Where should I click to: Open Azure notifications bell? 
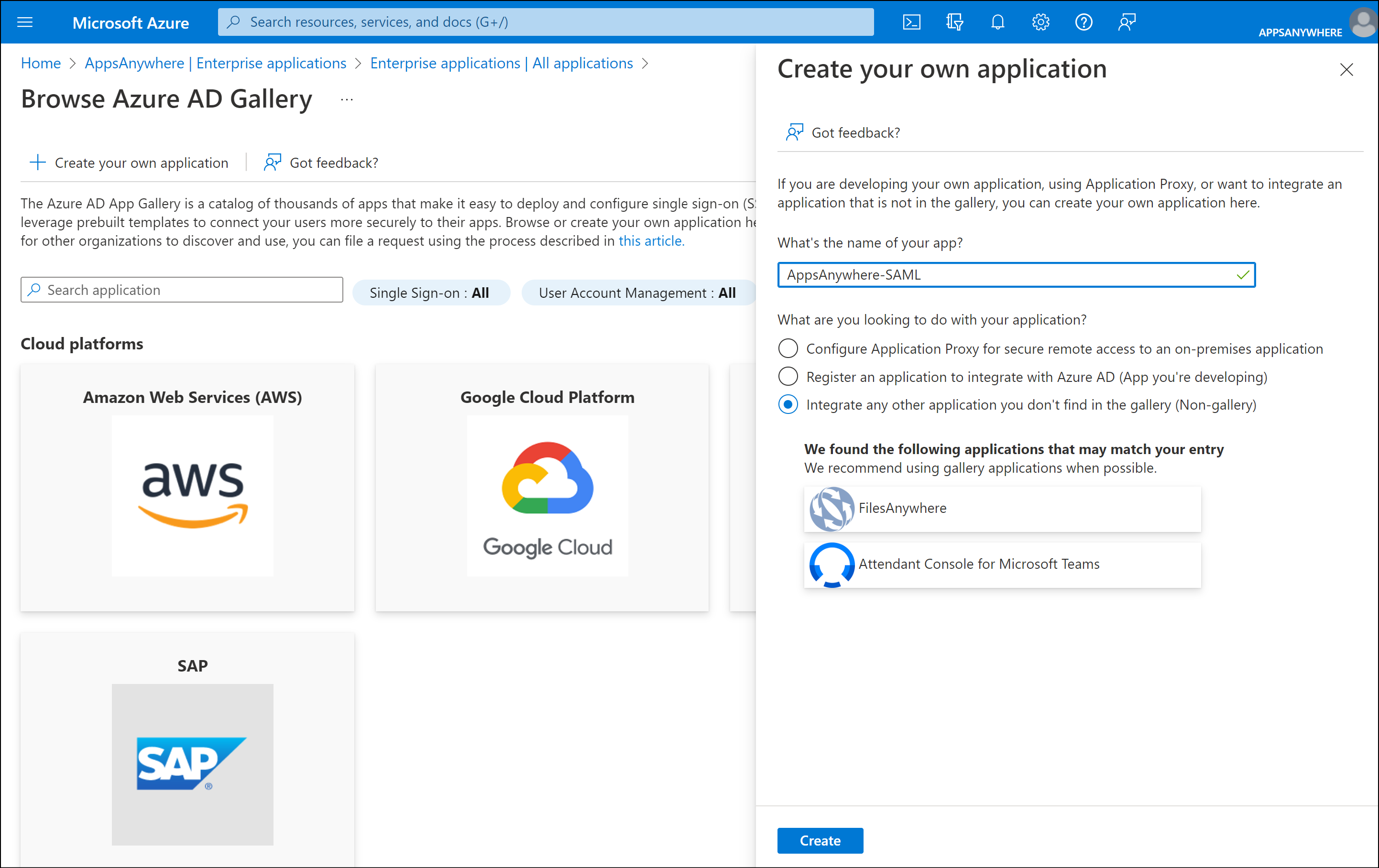[997, 22]
